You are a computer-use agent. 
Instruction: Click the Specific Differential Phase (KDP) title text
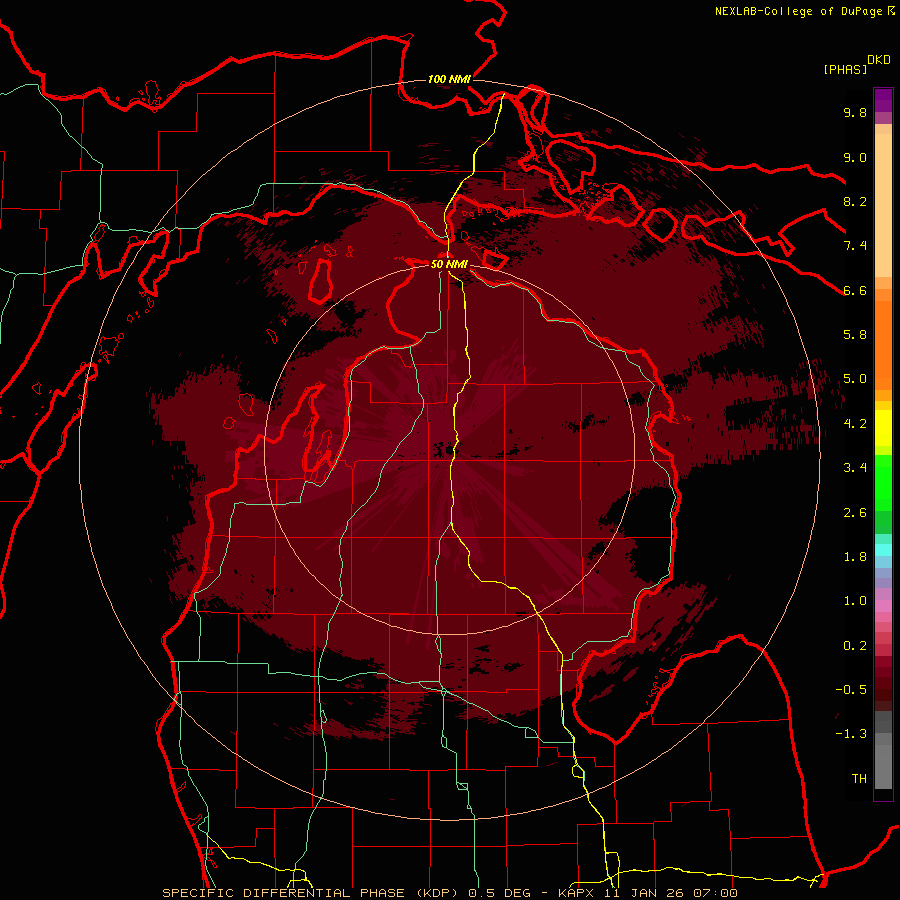point(311,893)
